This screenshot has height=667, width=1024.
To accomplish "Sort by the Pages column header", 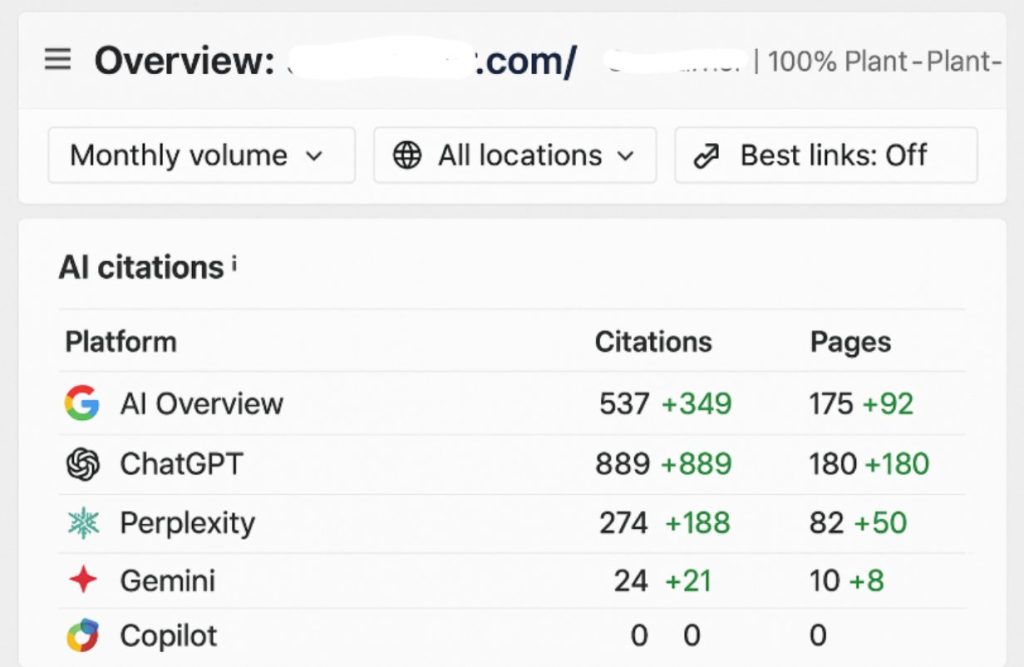I will (850, 342).
